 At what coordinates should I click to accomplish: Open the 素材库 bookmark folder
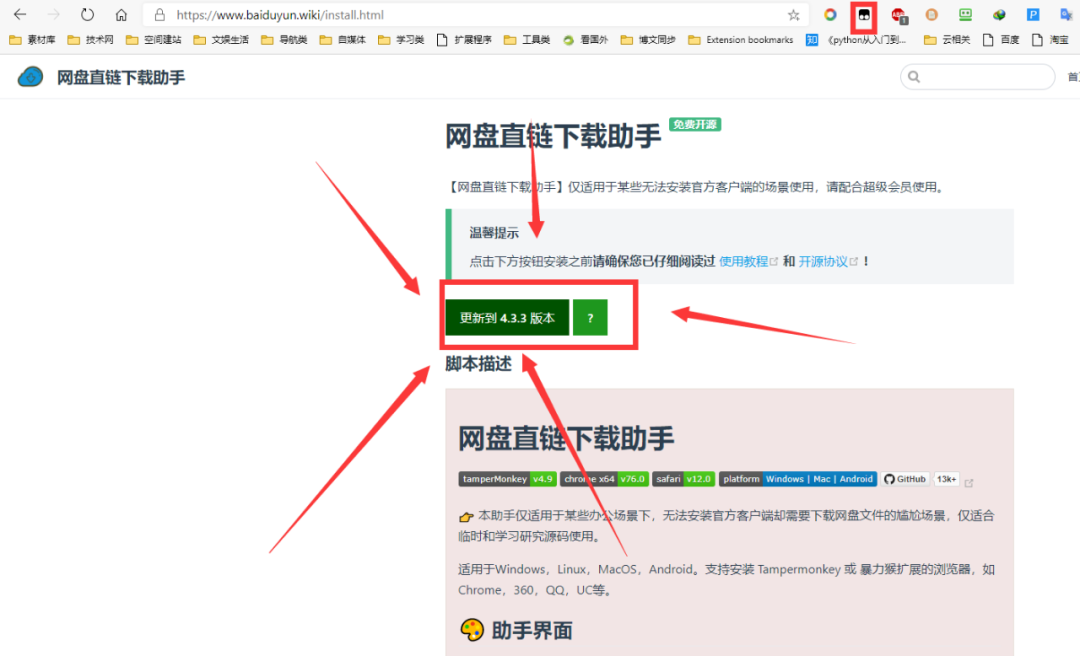(32, 40)
